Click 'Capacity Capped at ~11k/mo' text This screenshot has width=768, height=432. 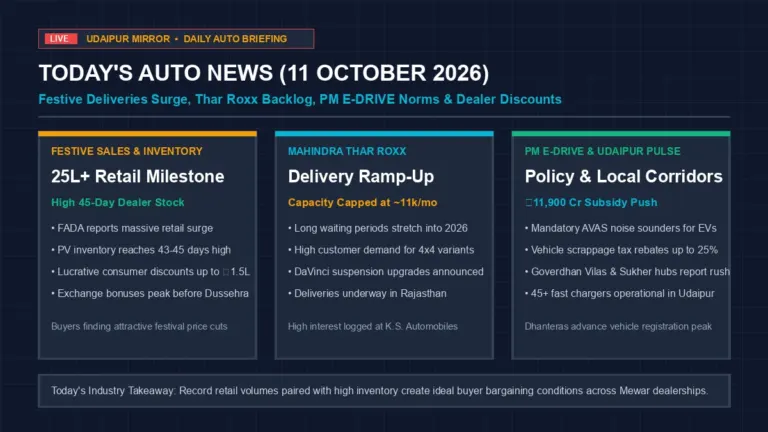362,202
